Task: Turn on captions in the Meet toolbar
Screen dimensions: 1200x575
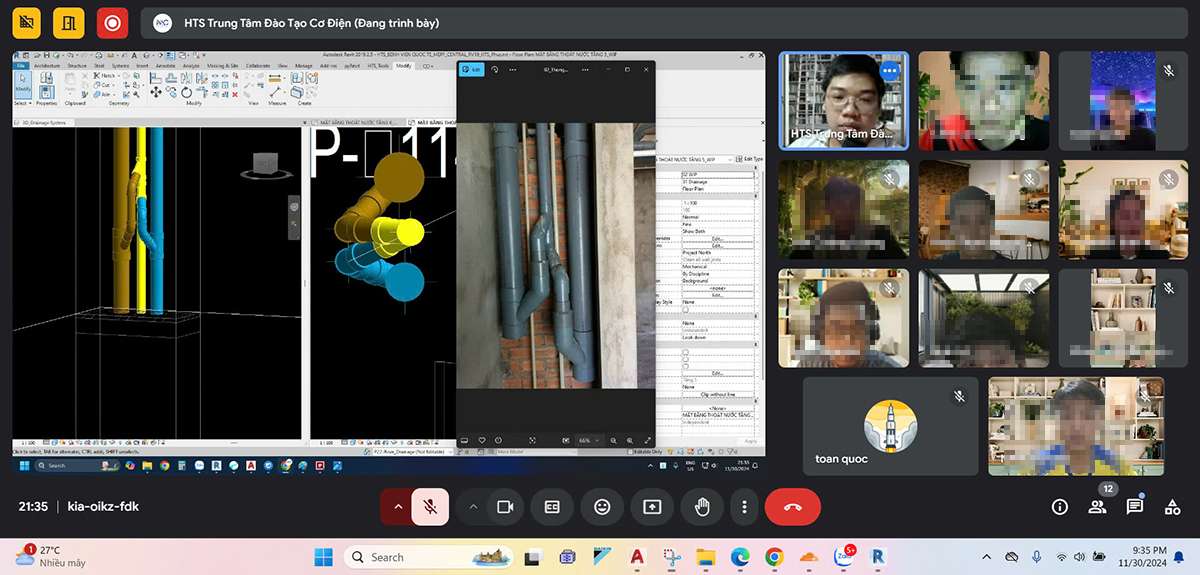Action: (x=551, y=507)
